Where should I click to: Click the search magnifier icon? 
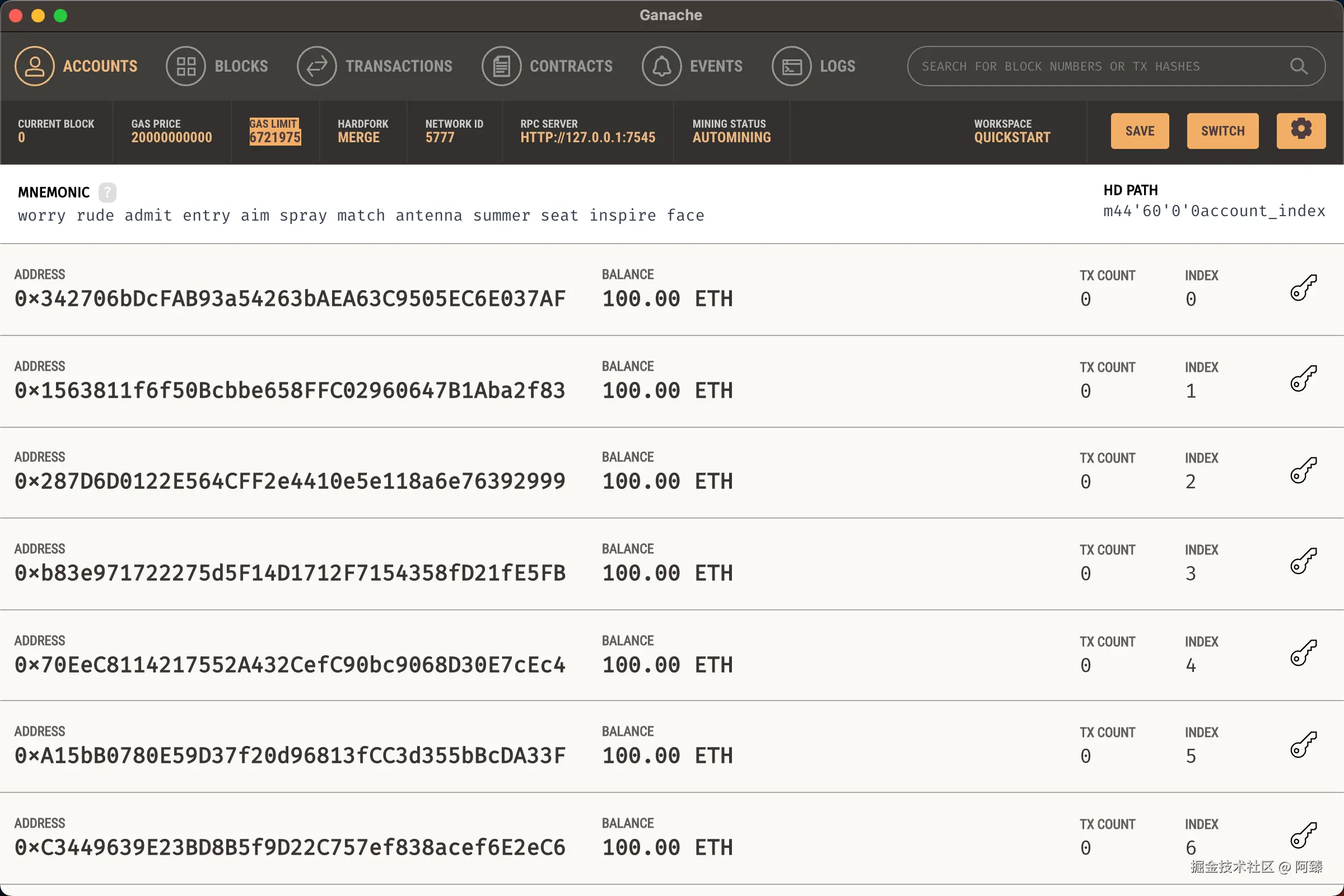tap(1298, 66)
